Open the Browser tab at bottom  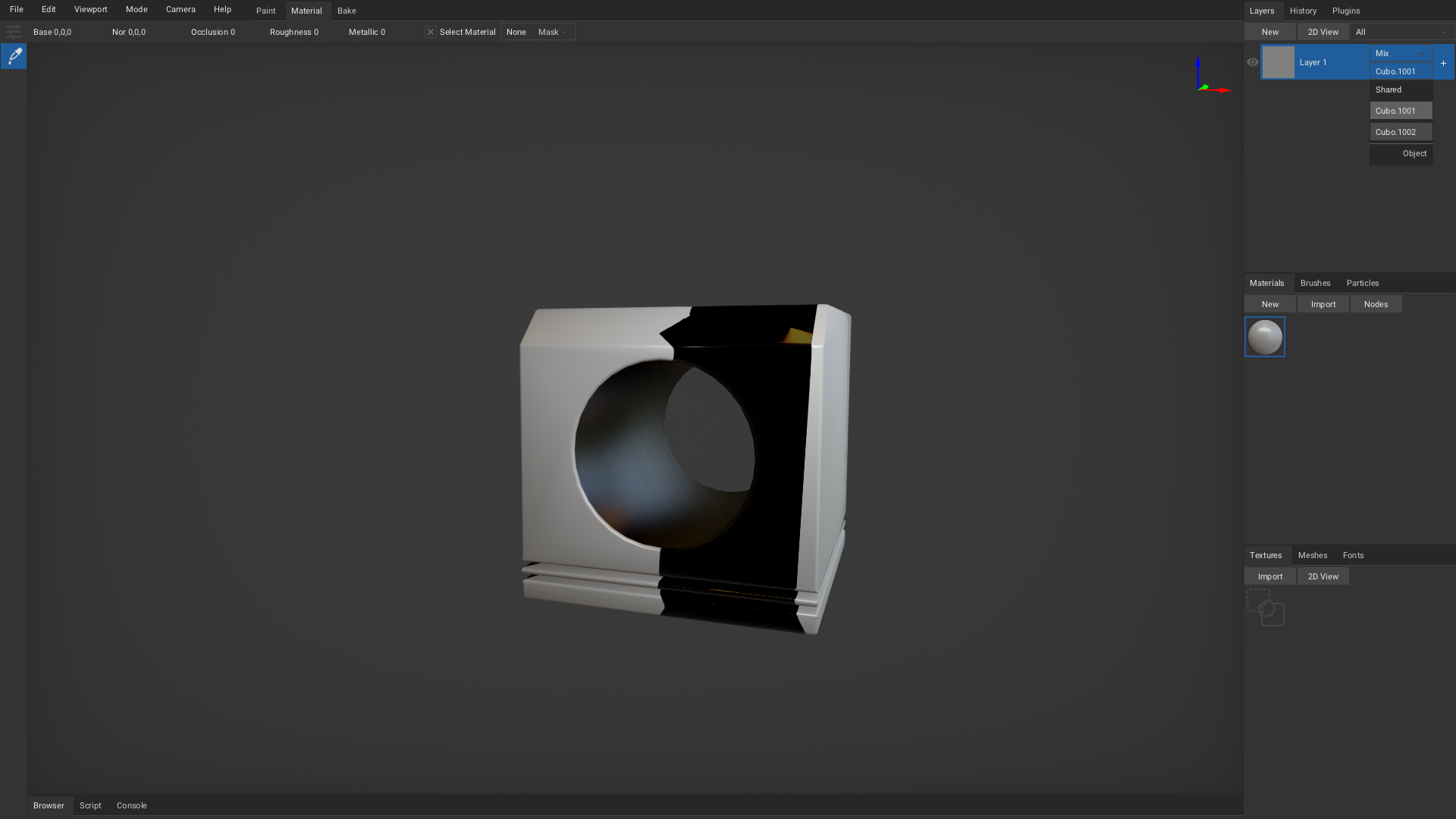click(49, 805)
